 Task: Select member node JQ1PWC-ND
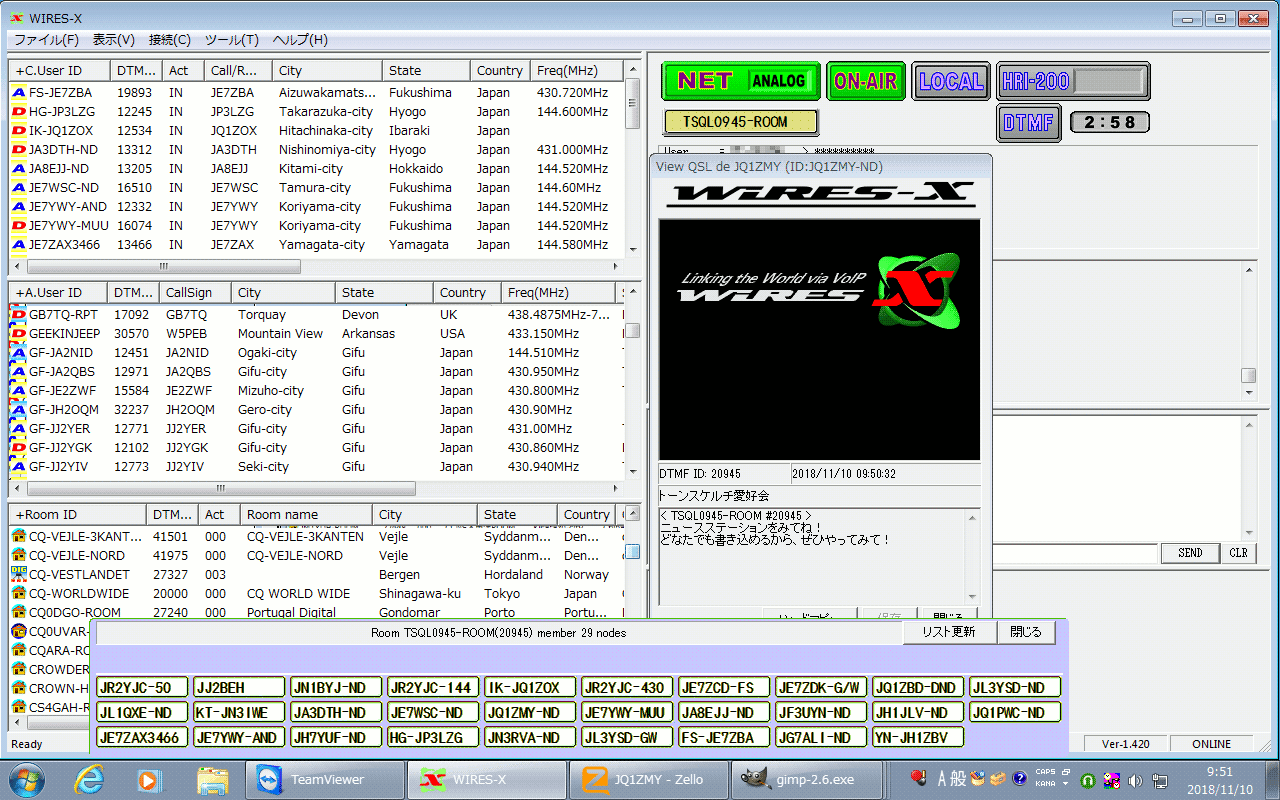(1015, 713)
